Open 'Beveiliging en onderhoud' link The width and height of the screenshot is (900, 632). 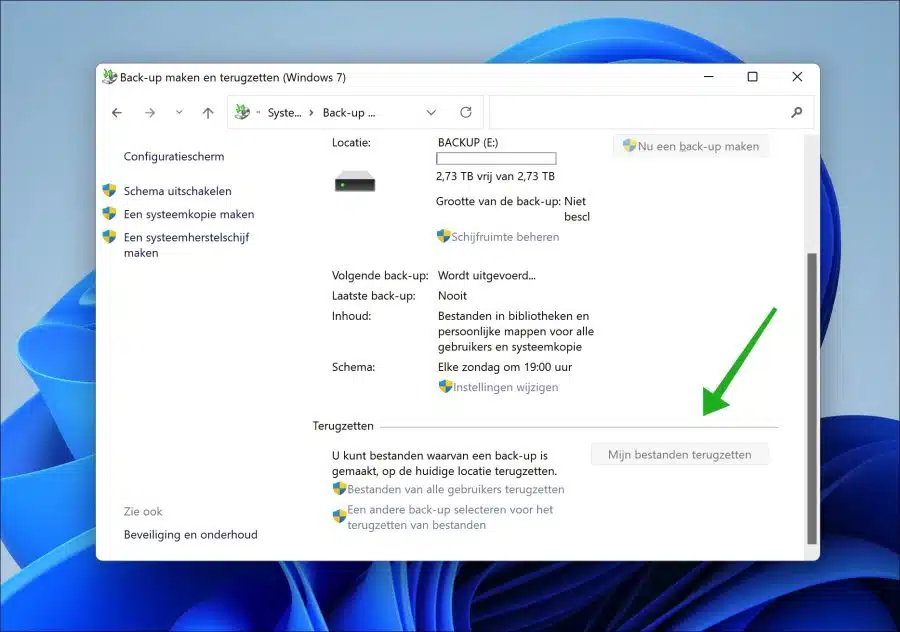click(191, 534)
